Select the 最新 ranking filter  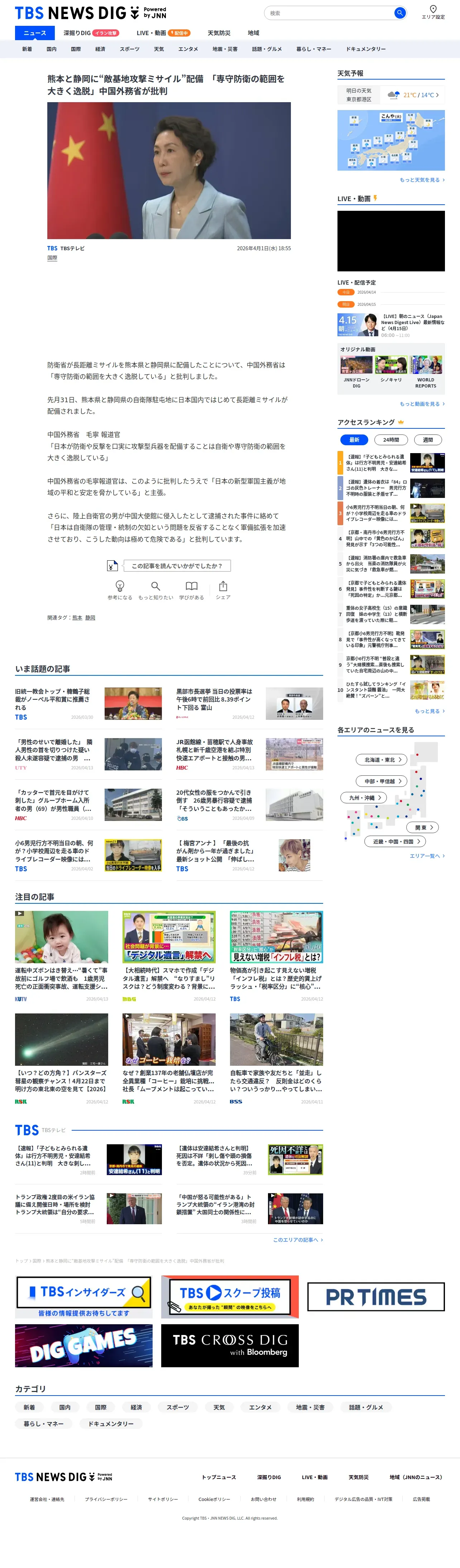click(x=354, y=439)
